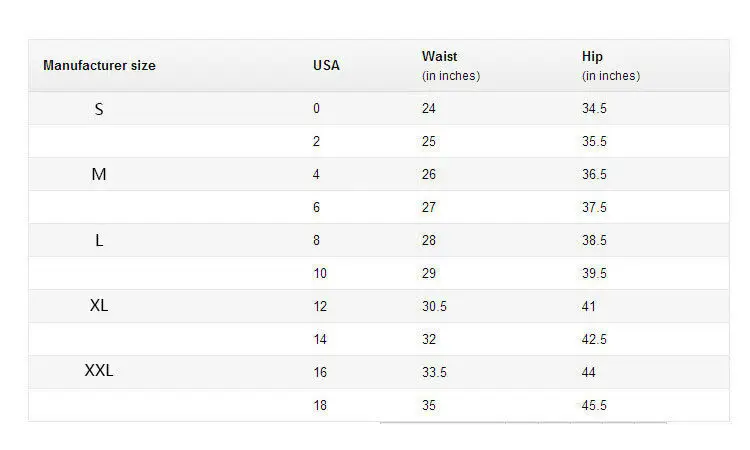This screenshot has width=750, height=450.
Task: Click the Manufacturer size column header
Action: click(99, 66)
